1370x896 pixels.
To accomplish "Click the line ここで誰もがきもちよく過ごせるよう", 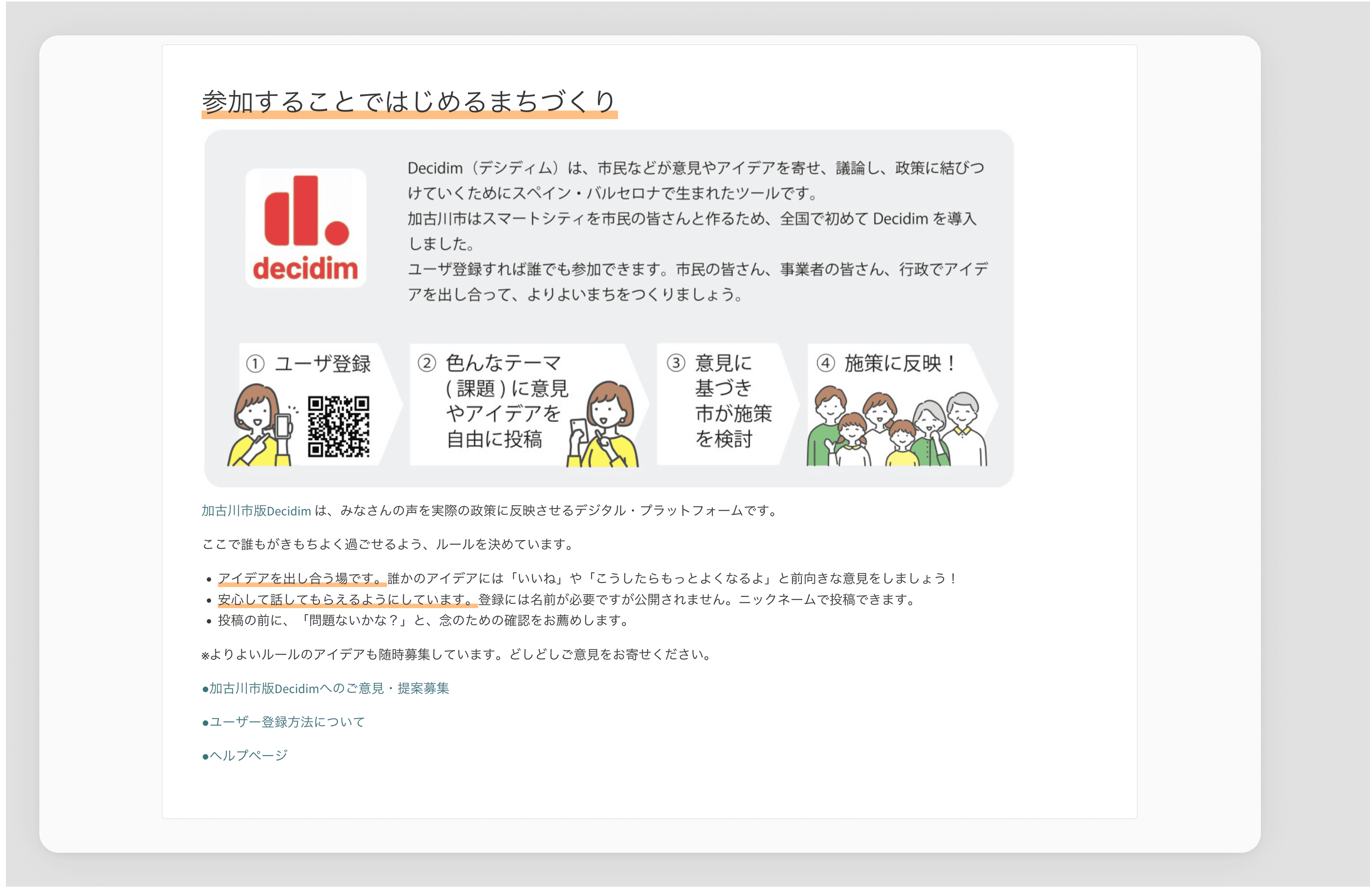I will click(388, 544).
